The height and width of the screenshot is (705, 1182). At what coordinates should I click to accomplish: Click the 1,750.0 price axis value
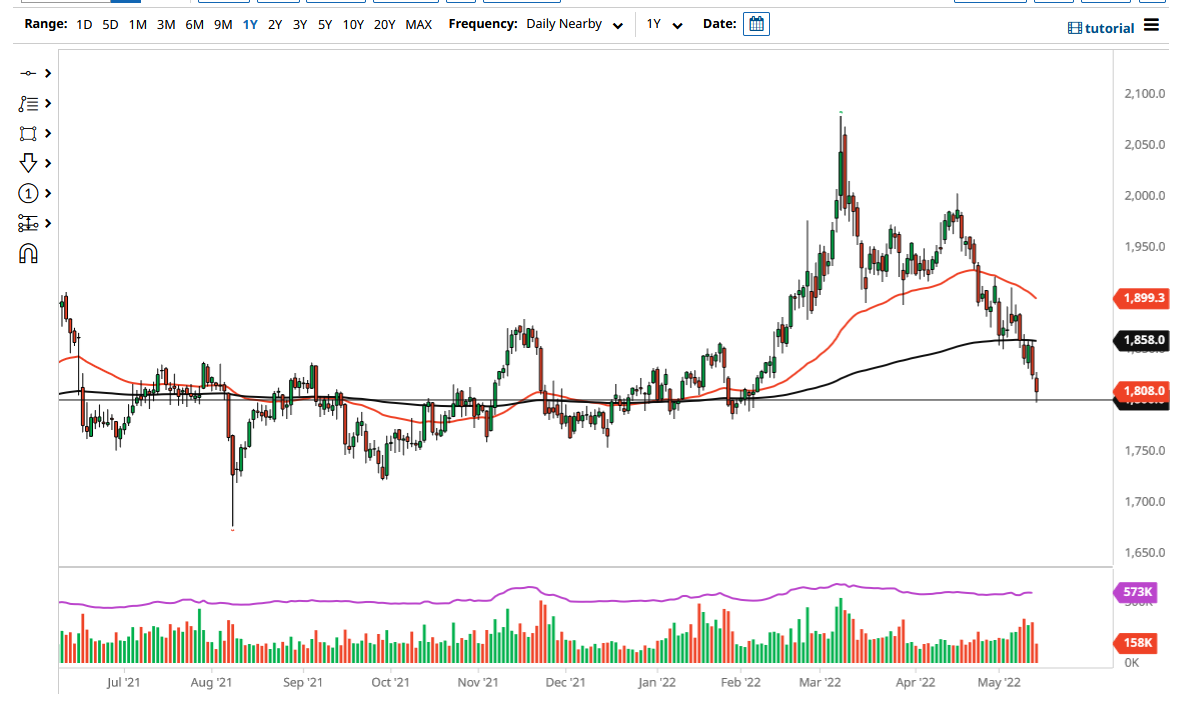click(1144, 450)
